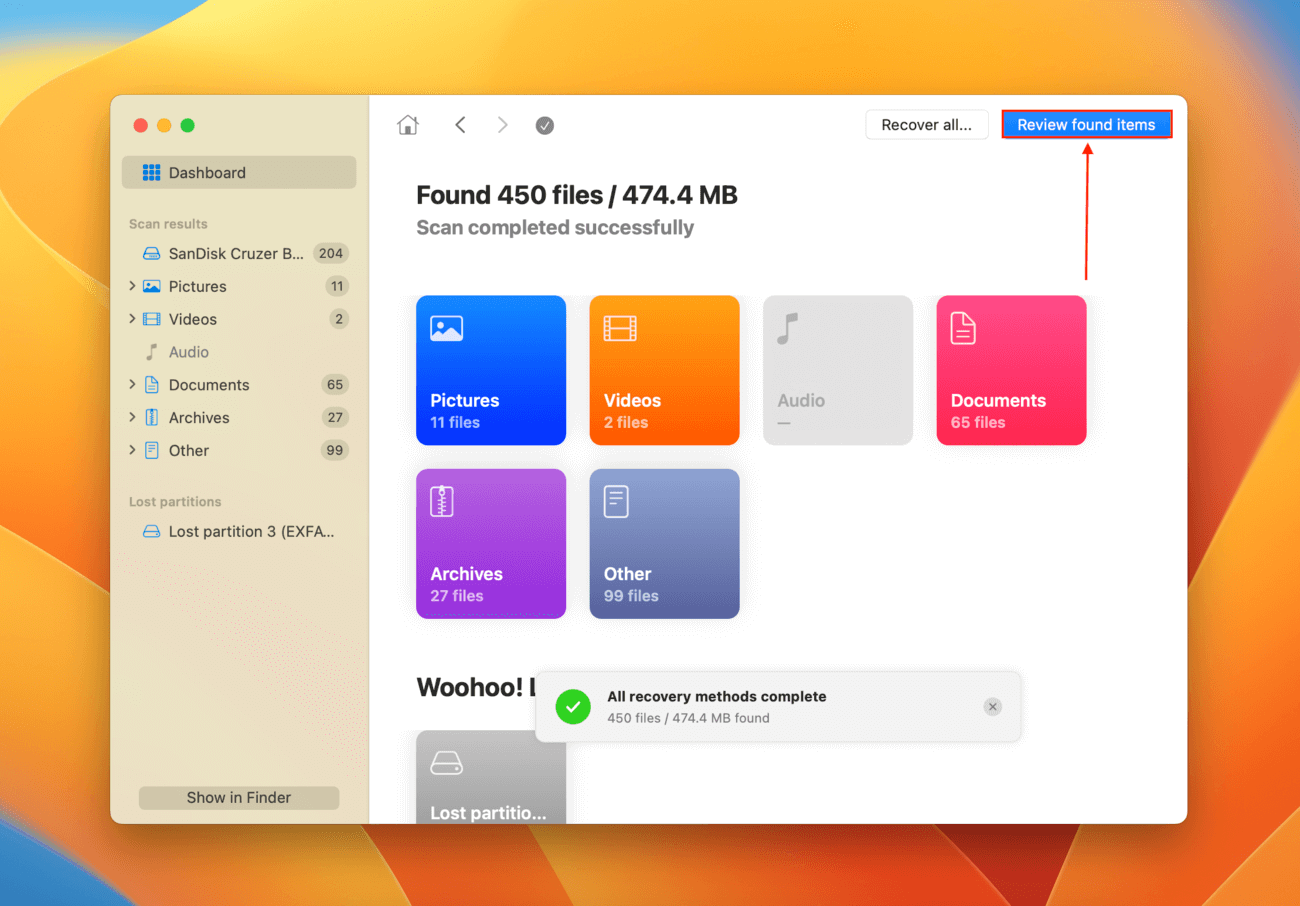Click the green fullscreen window button
1300x906 pixels.
pyautogui.click(x=187, y=125)
